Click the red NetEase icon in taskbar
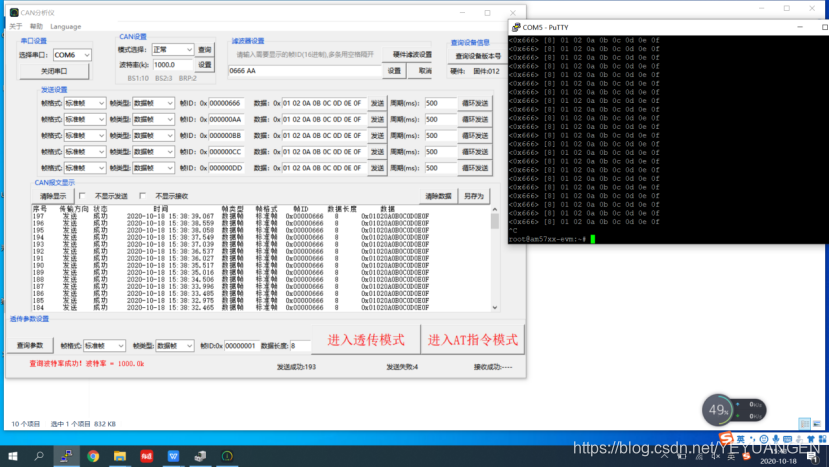The width and height of the screenshot is (830, 467). [147, 456]
